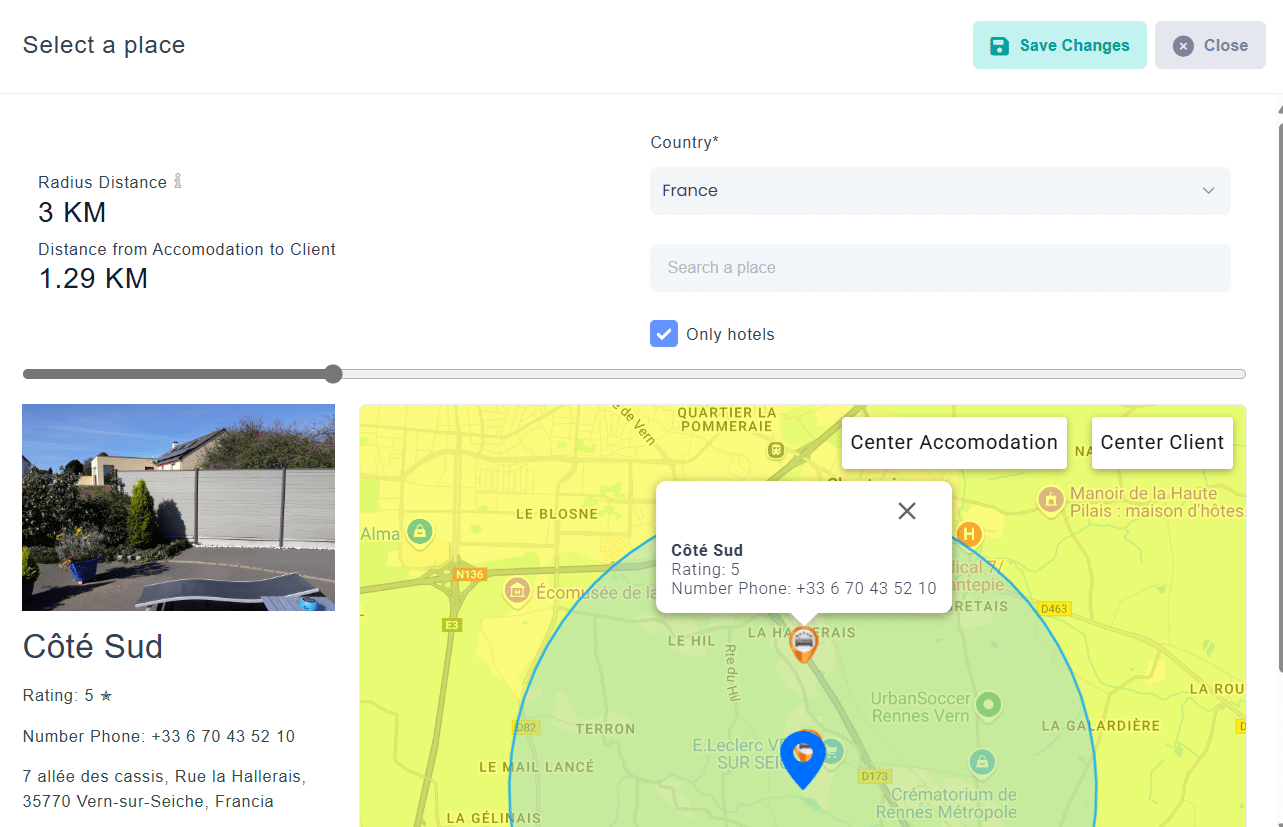The image size is (1283, 827).
Task: Click the 3 KM radius value
Action: (72, 212)
